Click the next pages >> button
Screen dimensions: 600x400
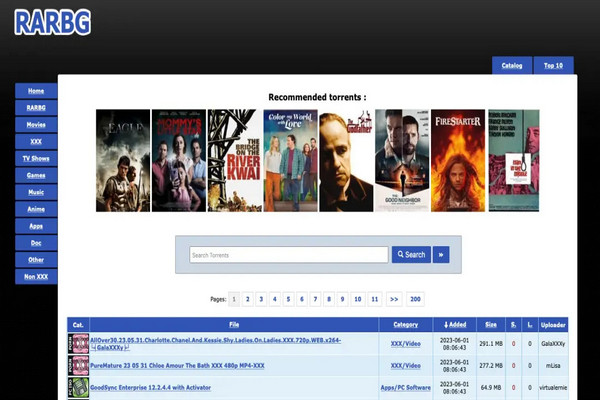[x=394, y=299]
